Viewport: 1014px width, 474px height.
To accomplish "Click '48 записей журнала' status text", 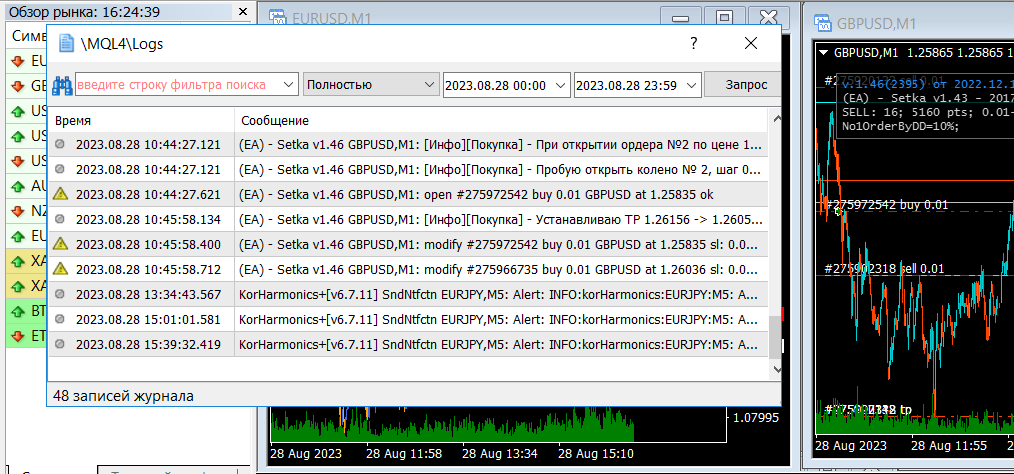I will tap(123, 395).
